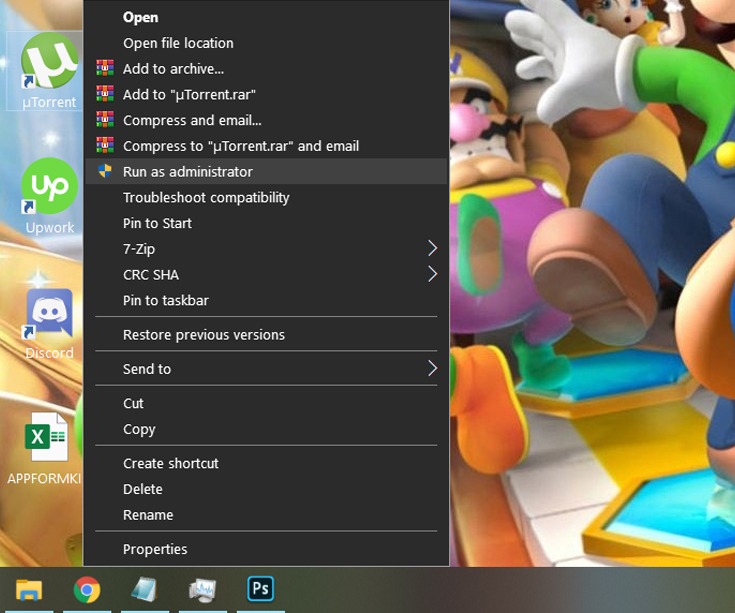Select Pin to taskbar
The height and width of the screenshot is (613, 735).
pos(266,300)
